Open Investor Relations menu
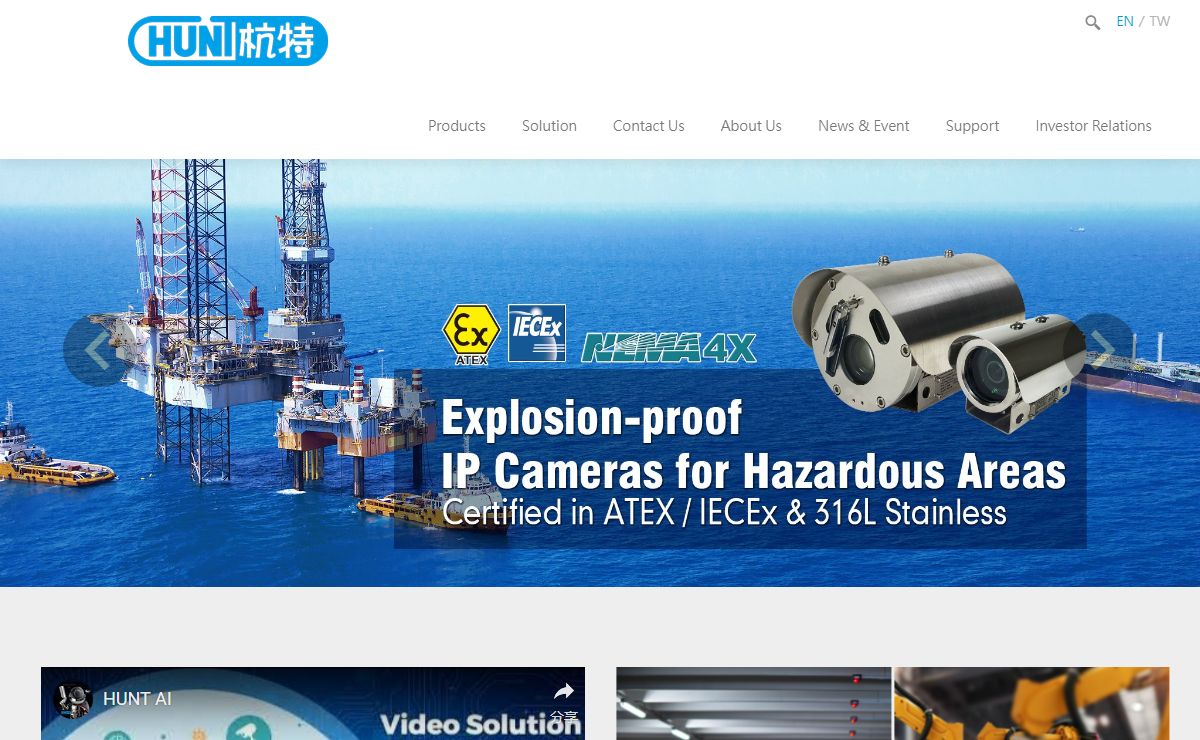The image size is (1200, 740). tap(1093, 126)
